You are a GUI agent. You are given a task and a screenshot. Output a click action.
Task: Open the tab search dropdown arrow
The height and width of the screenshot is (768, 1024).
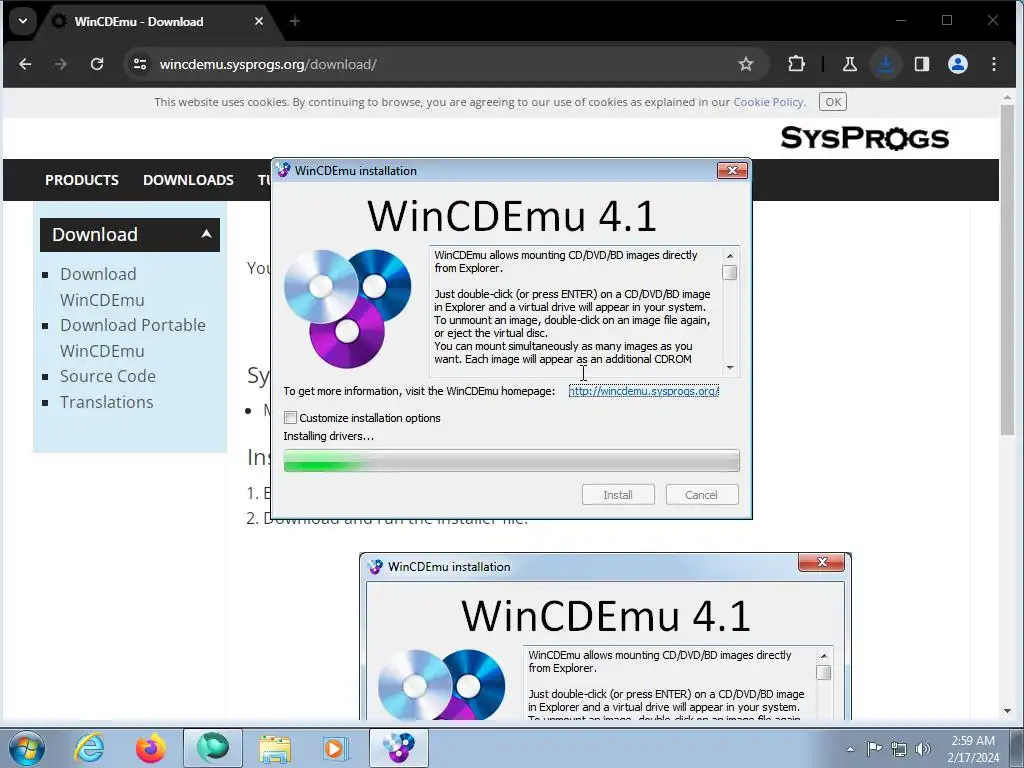click(x=23, y=21)
